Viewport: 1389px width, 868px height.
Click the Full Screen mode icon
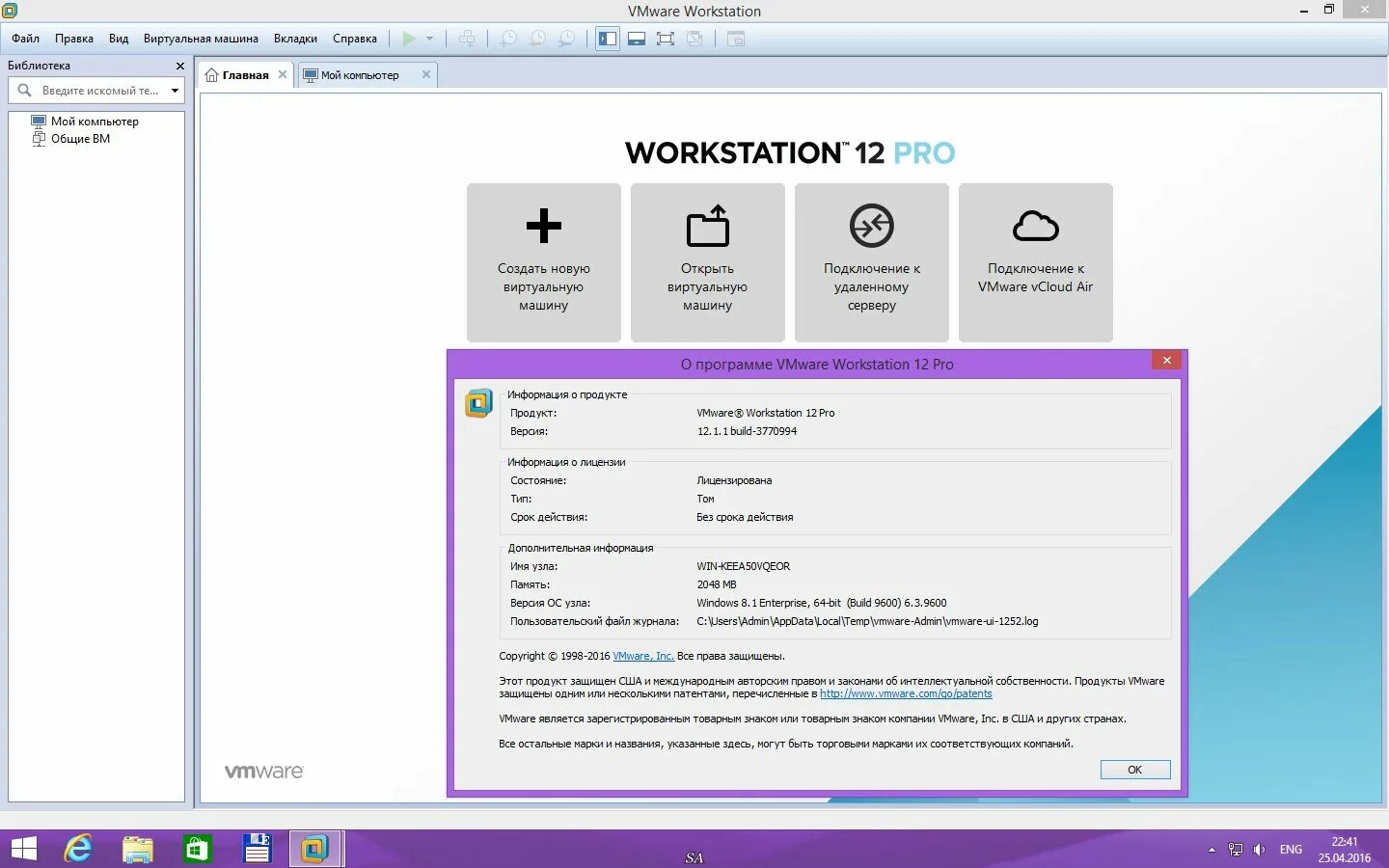[x=666, y=39]
